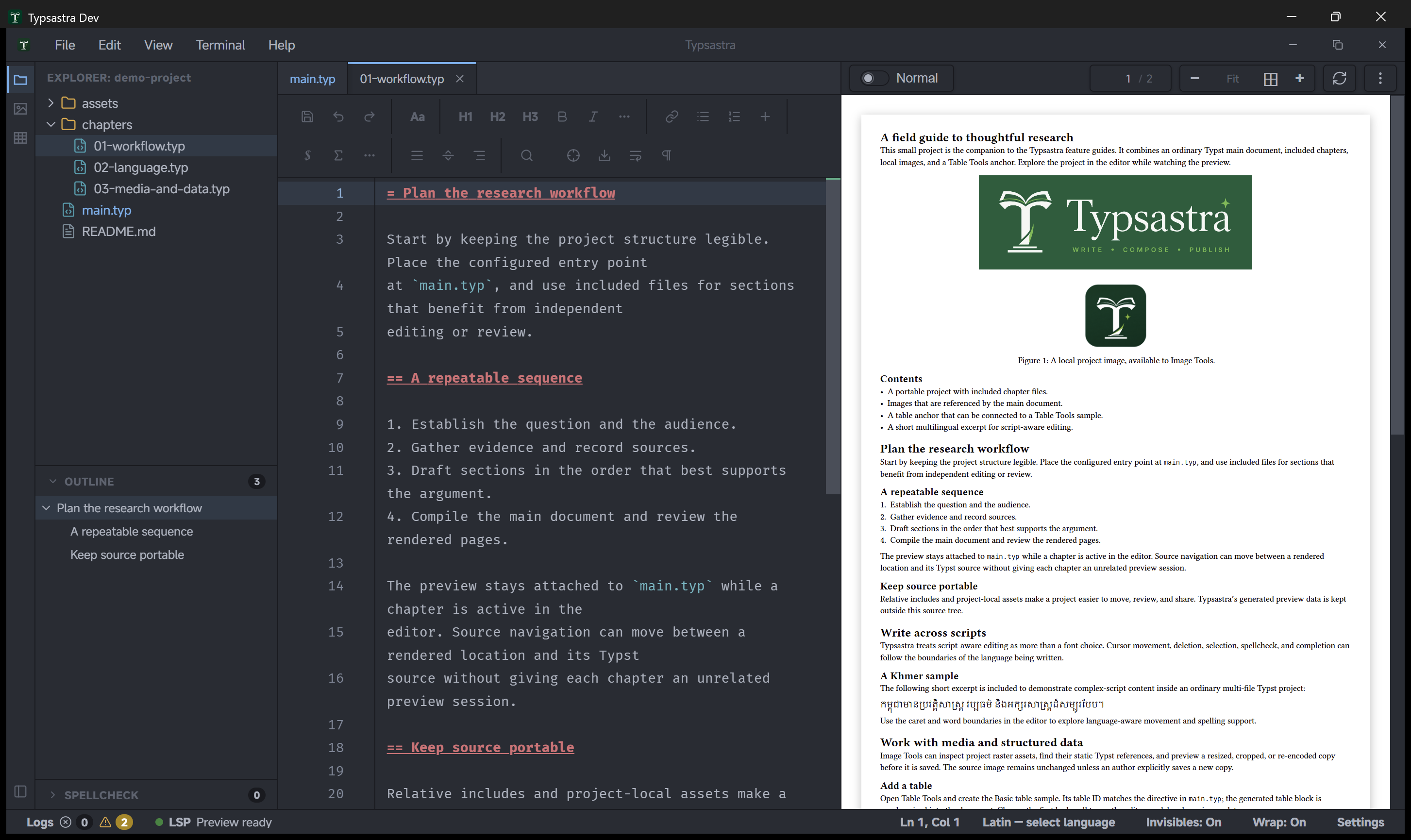The image size is (1411, 840).
Task: Open the Explorer panel in the activity bar
Action: tap(20, 80)
